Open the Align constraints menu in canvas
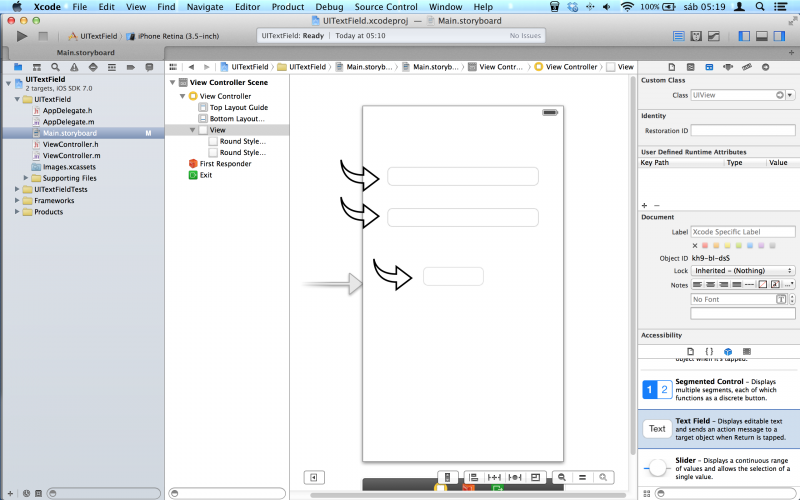This screenshot has height=500, width=800. coord(473,477)
